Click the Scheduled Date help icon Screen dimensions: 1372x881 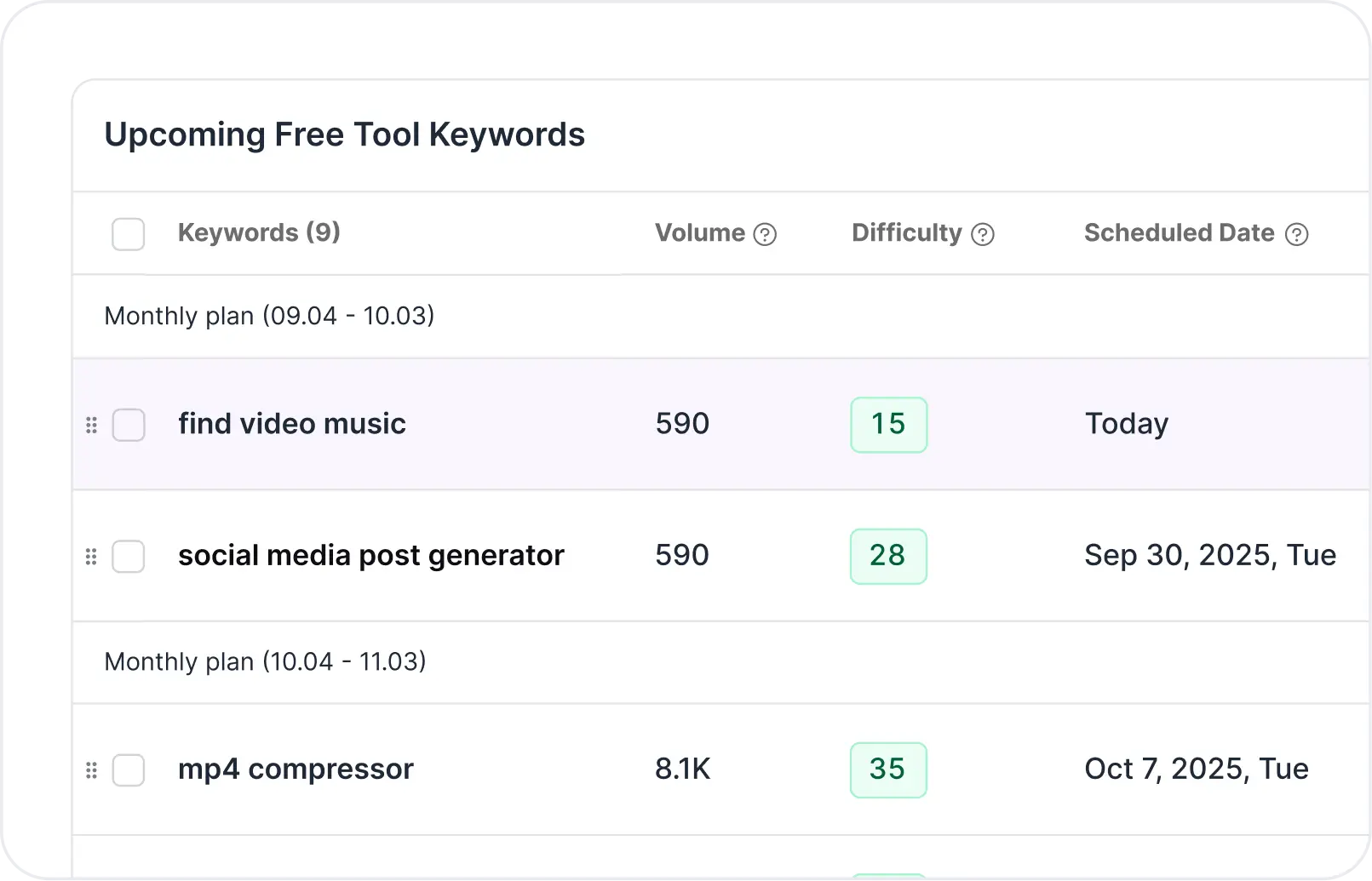(x=1296, y=234)
